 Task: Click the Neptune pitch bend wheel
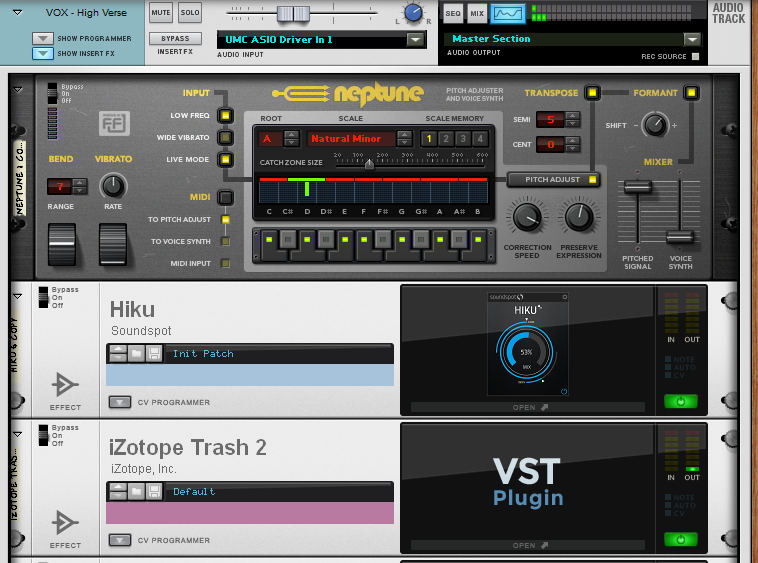pos(62,244)
